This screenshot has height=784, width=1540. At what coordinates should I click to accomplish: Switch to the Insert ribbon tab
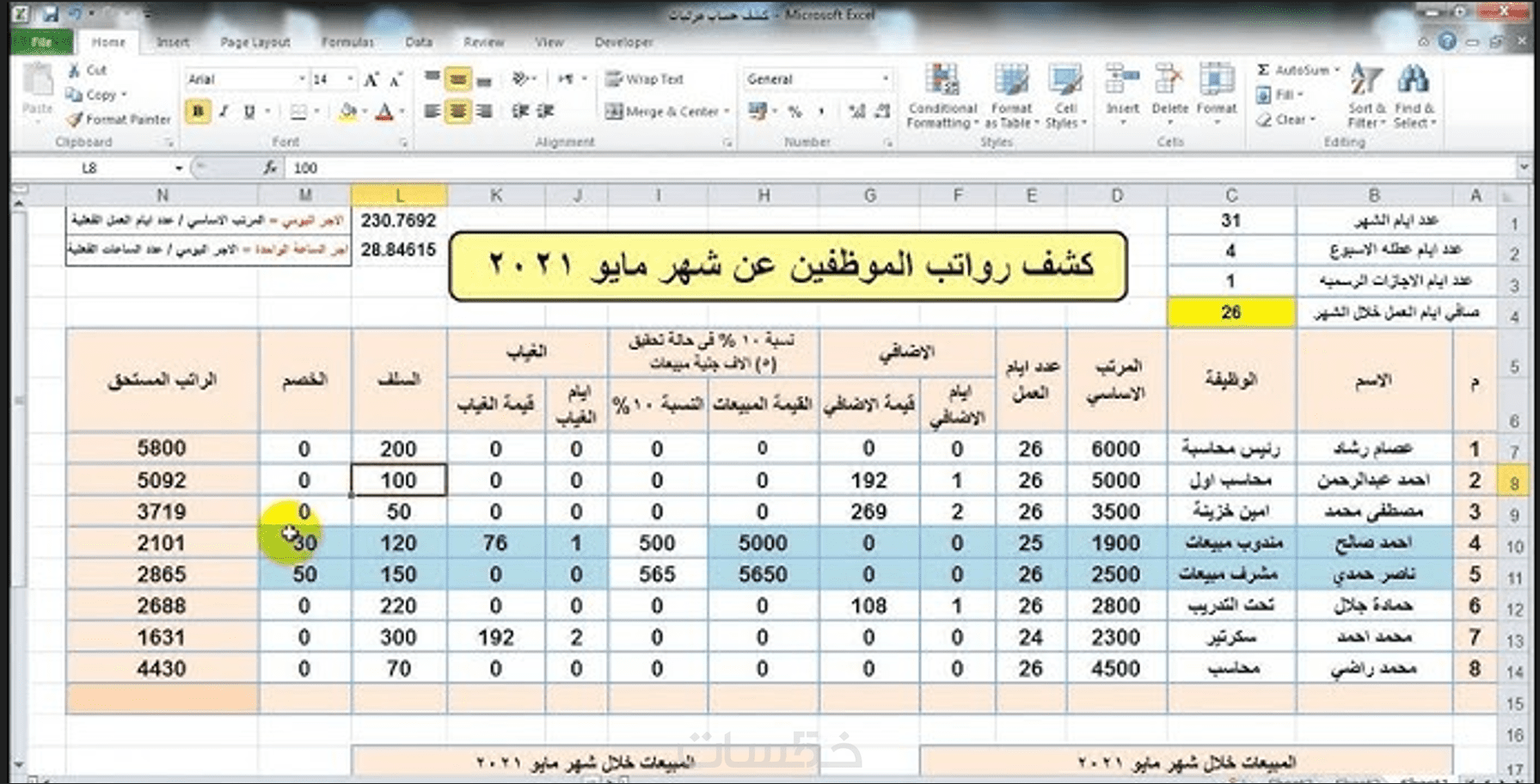pos(173,42)
